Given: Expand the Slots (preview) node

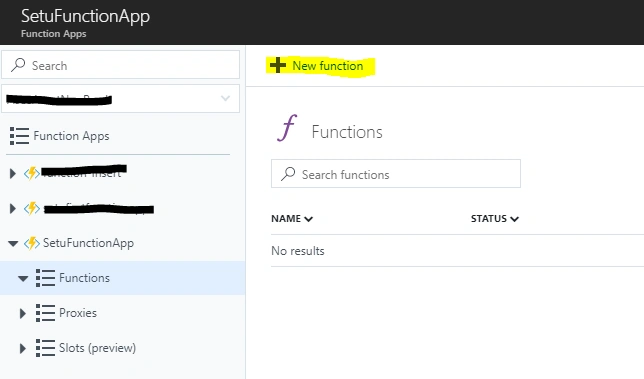Looking at the screenshot, I should click(23, 349).
